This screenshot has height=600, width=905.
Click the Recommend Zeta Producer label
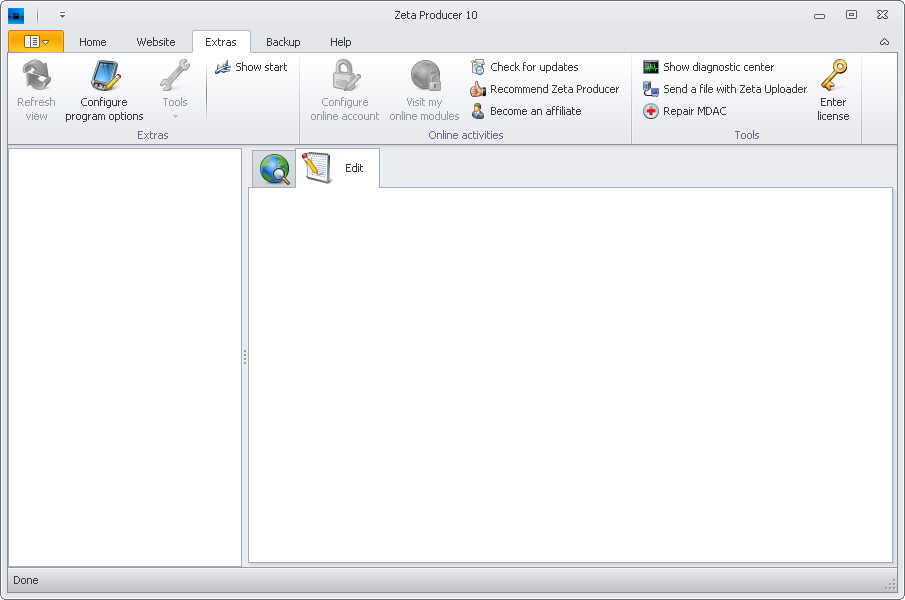[x=555, y=89]
